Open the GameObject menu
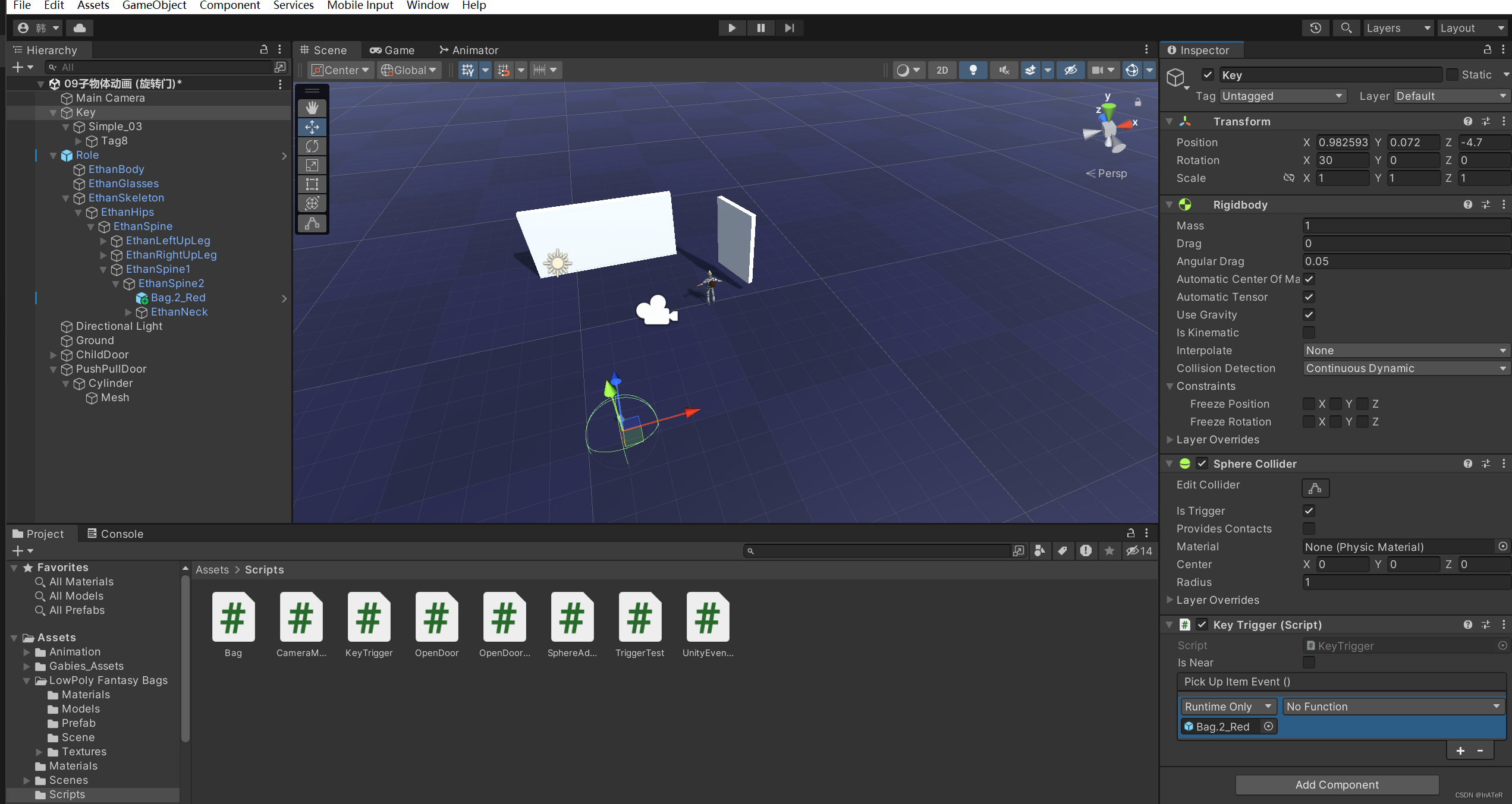The height and width of the screenshot is (804, 1512). [154, 5]
